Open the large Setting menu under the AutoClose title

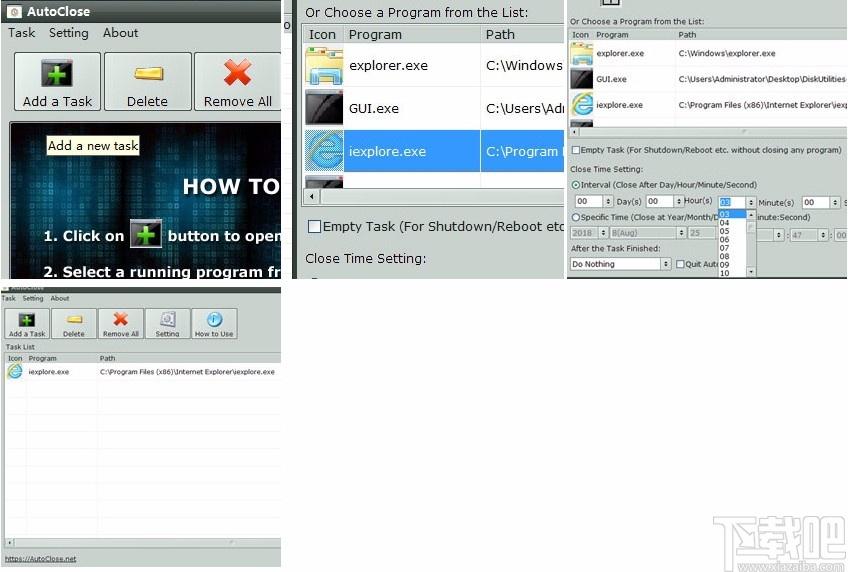point(69,33)
